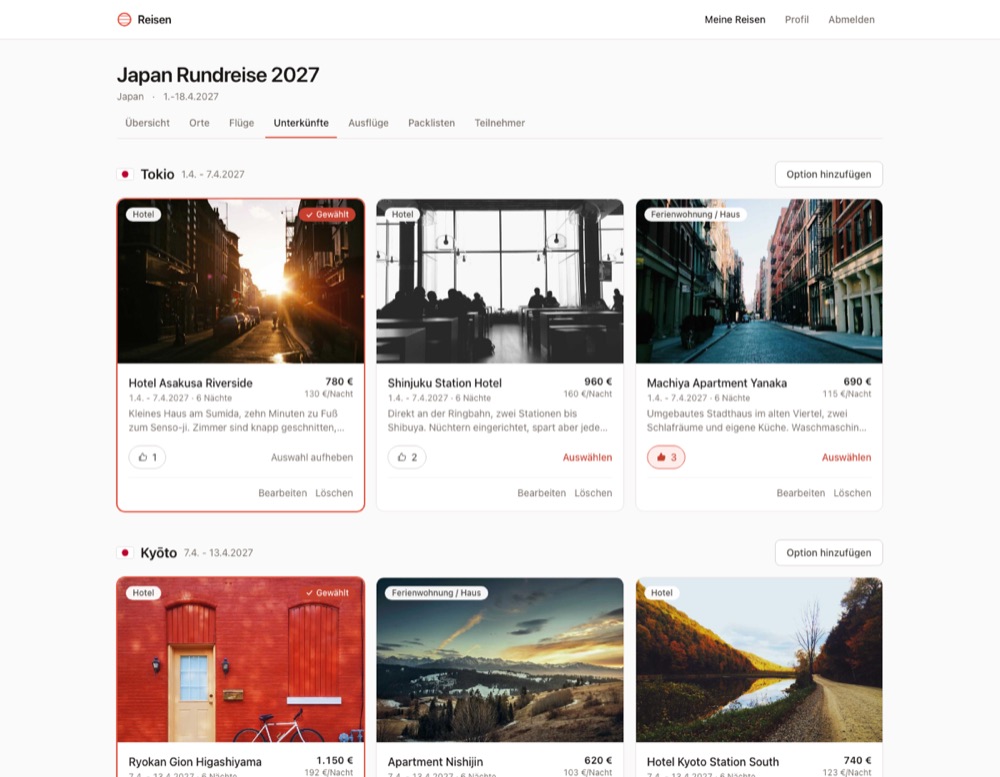This screenshot has height=777, width=1000.
Task: Click the Gewählt badge on Hotel Asakusa Riverside
Action: (x=327, y=214)
